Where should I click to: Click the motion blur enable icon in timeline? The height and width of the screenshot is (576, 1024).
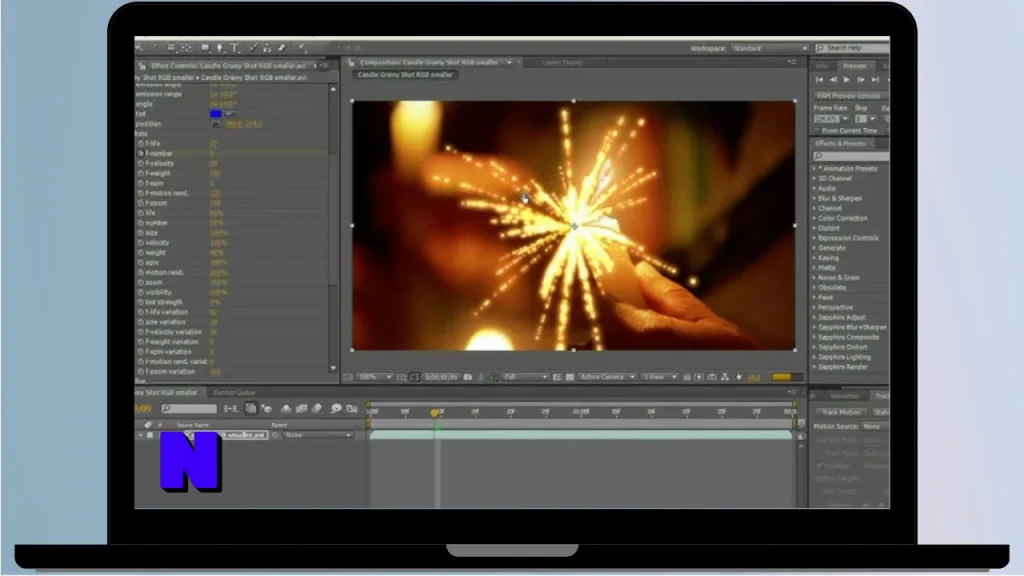(x=317, y=409)
